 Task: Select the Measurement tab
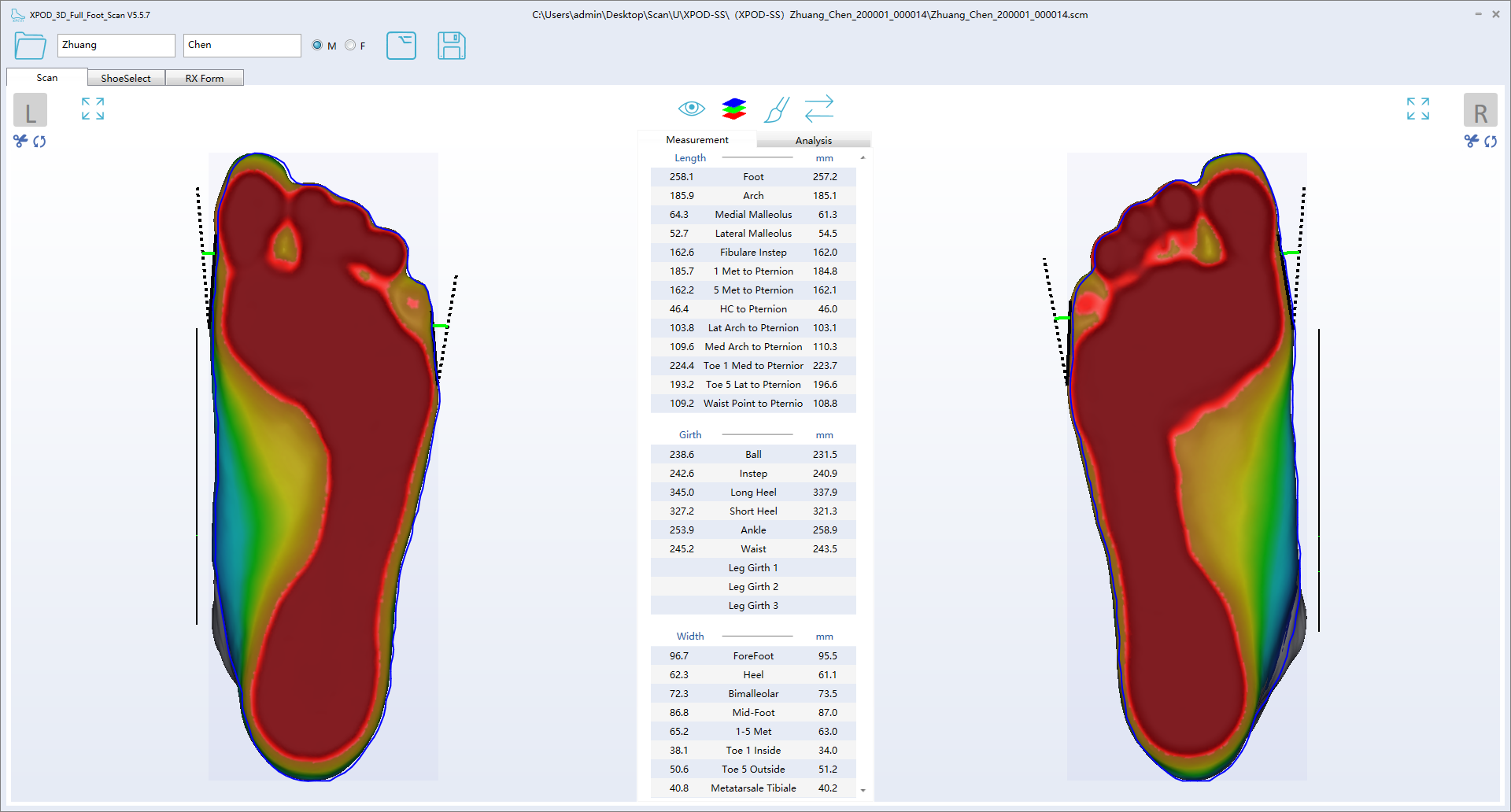697,139
